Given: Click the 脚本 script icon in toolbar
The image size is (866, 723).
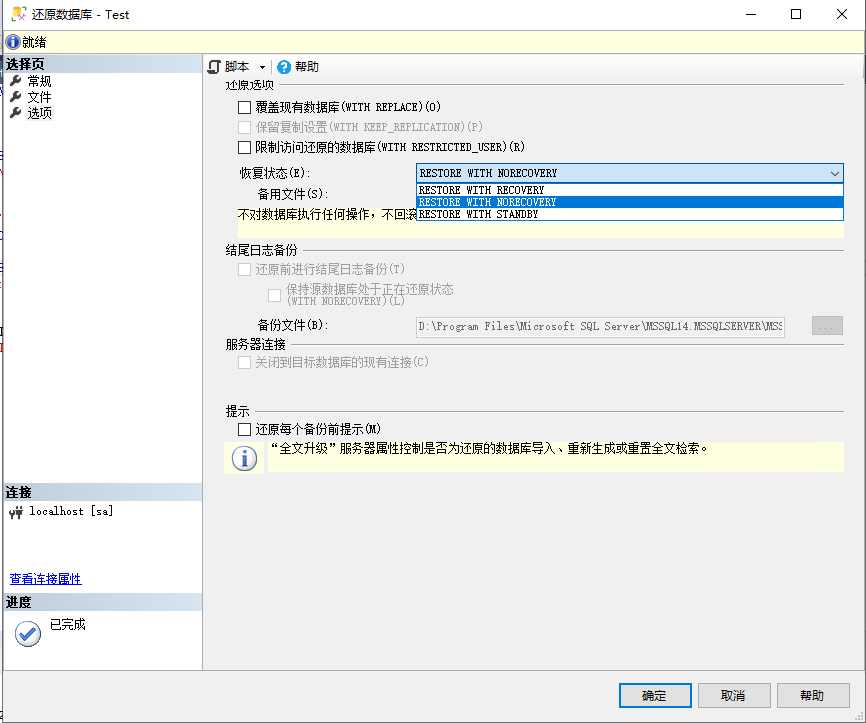Looking at the screenshot, I should point(214,67).
